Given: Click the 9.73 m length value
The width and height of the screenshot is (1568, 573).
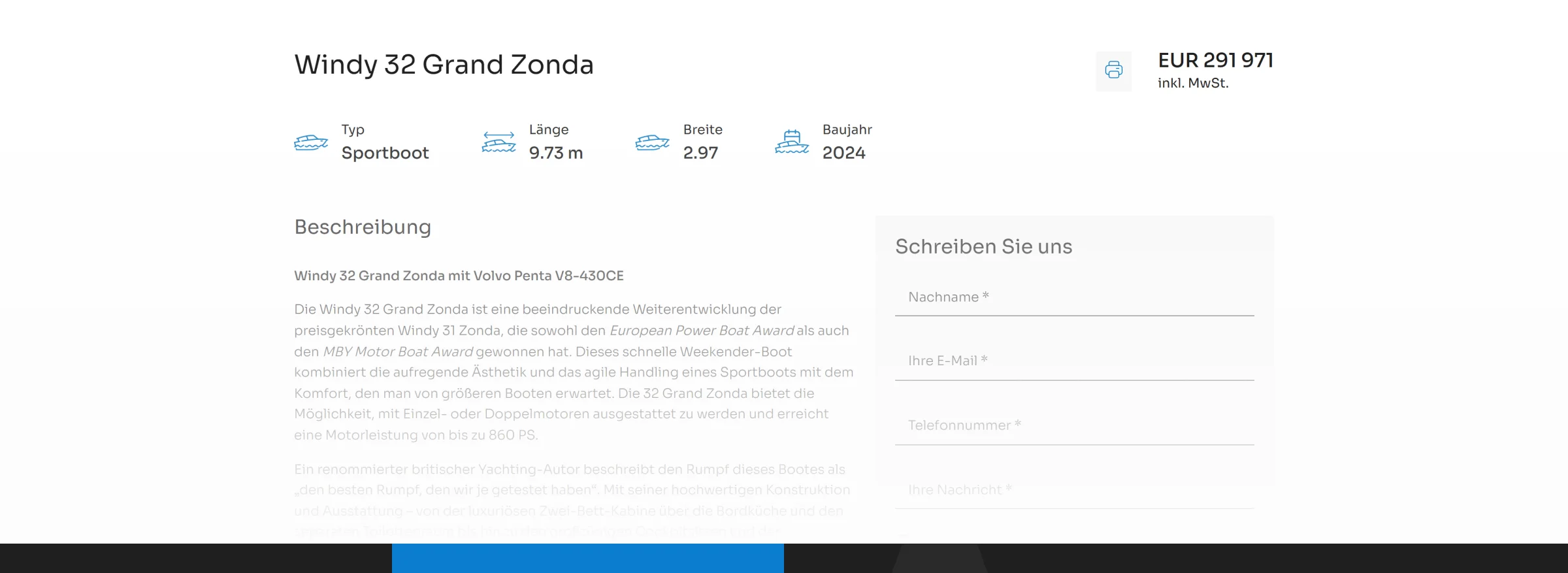Looking at the screenshot, I should (555, 153).
